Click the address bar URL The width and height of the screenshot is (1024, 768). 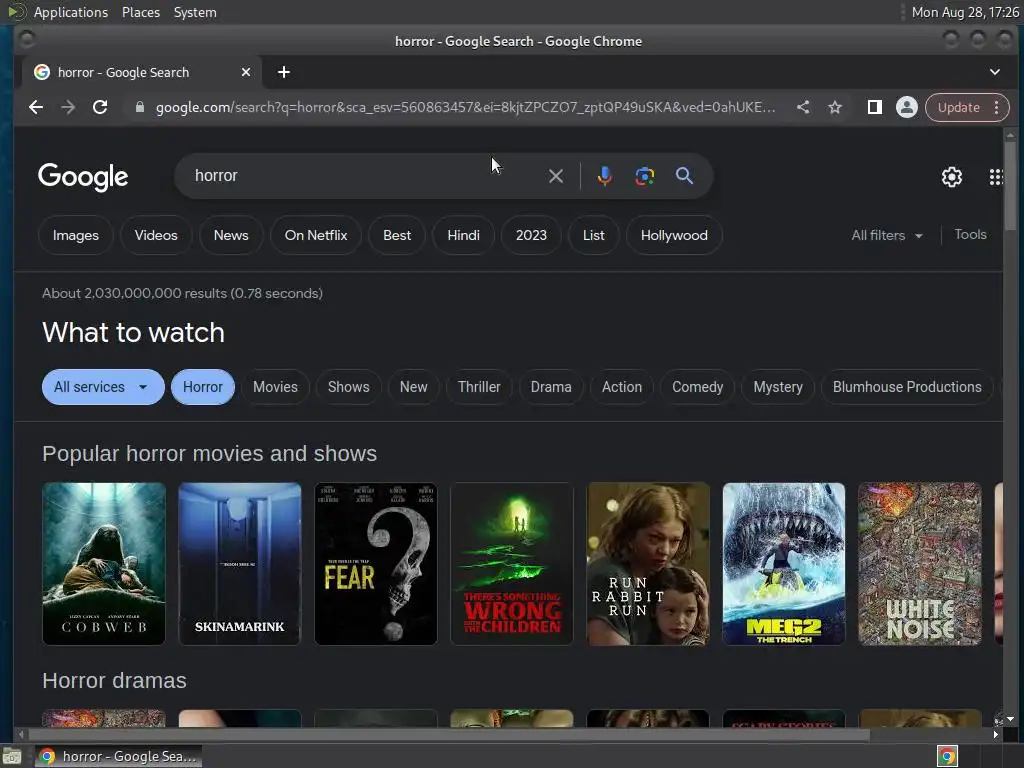pos(465,107)
